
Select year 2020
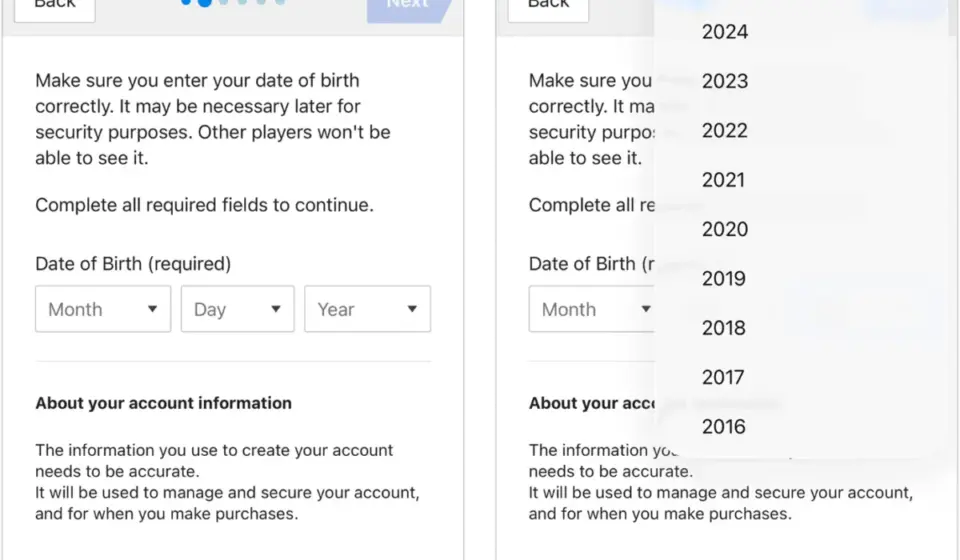(725, 230)
